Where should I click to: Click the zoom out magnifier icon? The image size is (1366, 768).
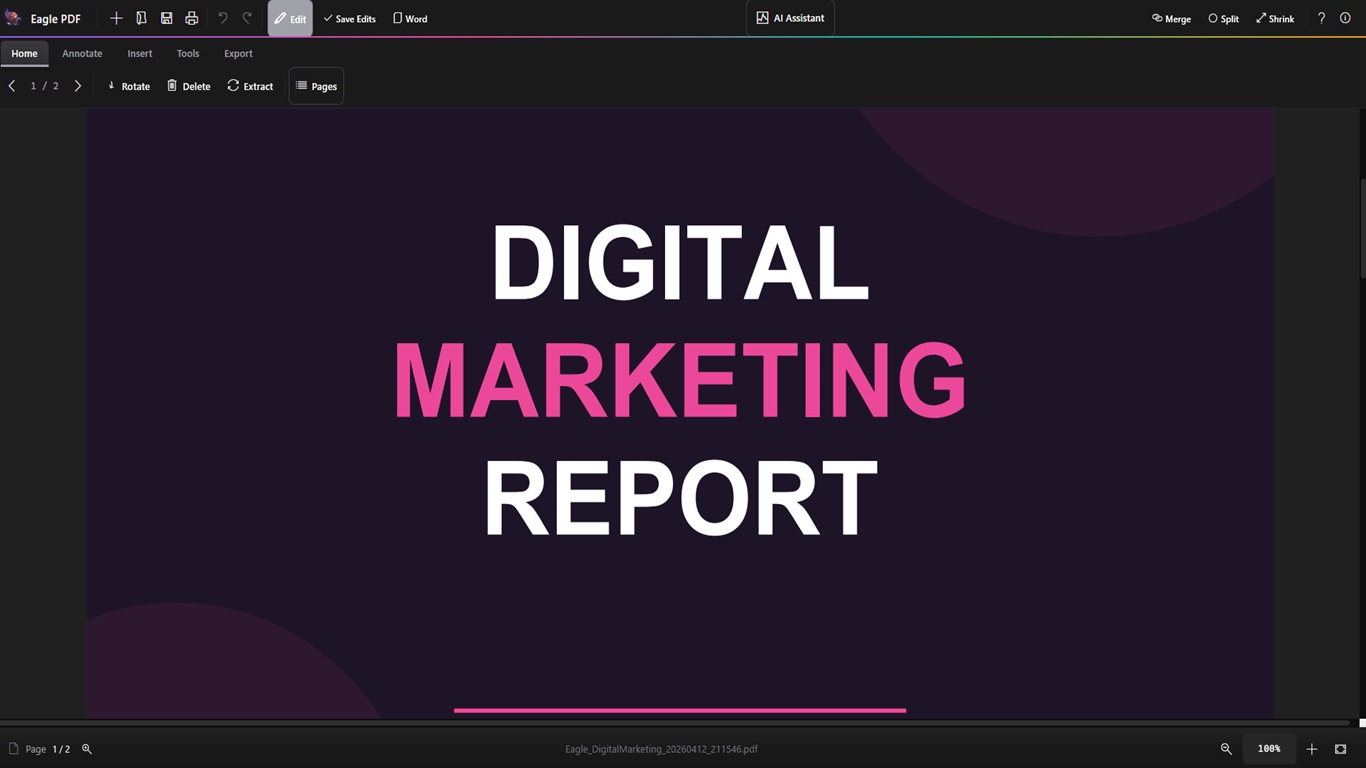[x=1226, y=749]
